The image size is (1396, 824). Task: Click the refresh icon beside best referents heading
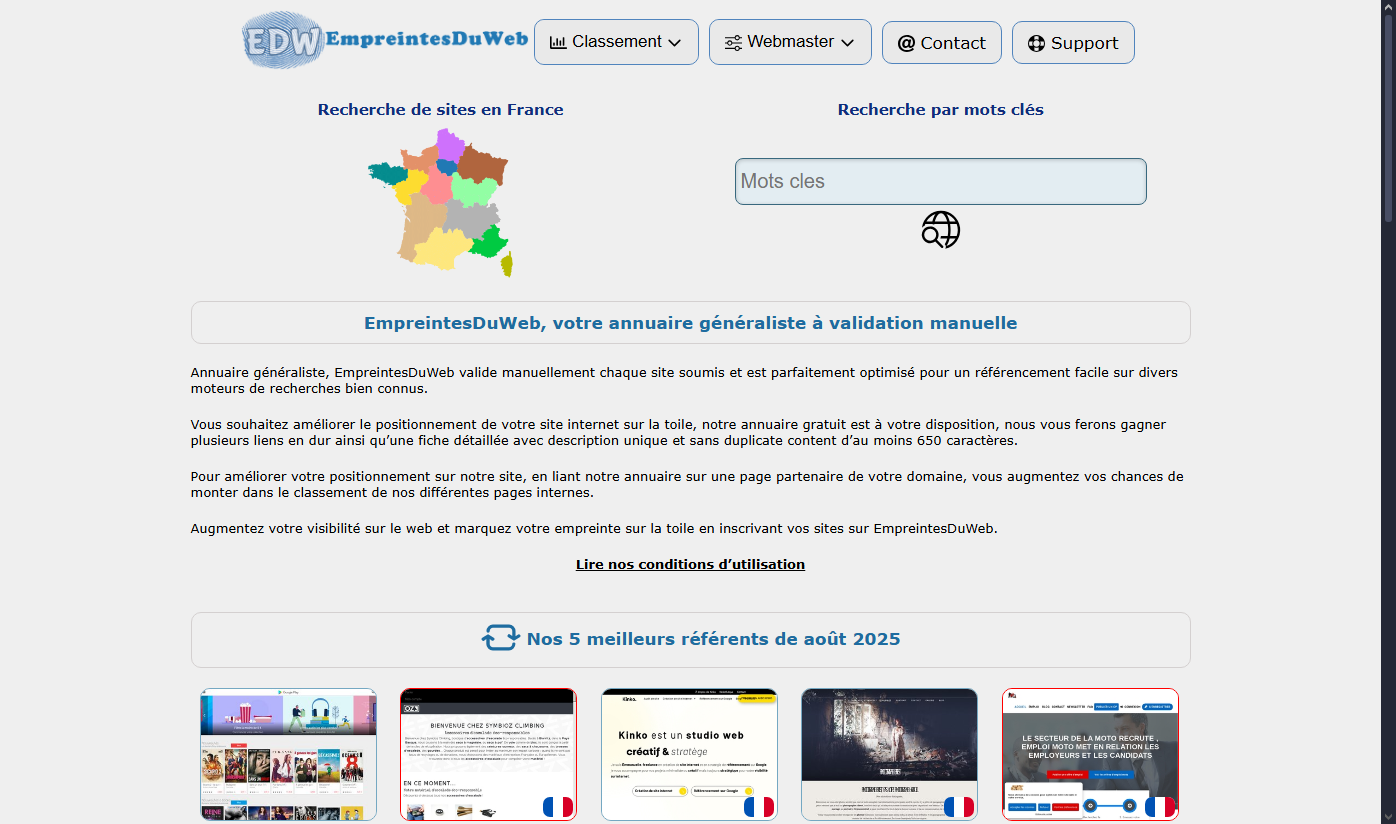tap(500, 638)
